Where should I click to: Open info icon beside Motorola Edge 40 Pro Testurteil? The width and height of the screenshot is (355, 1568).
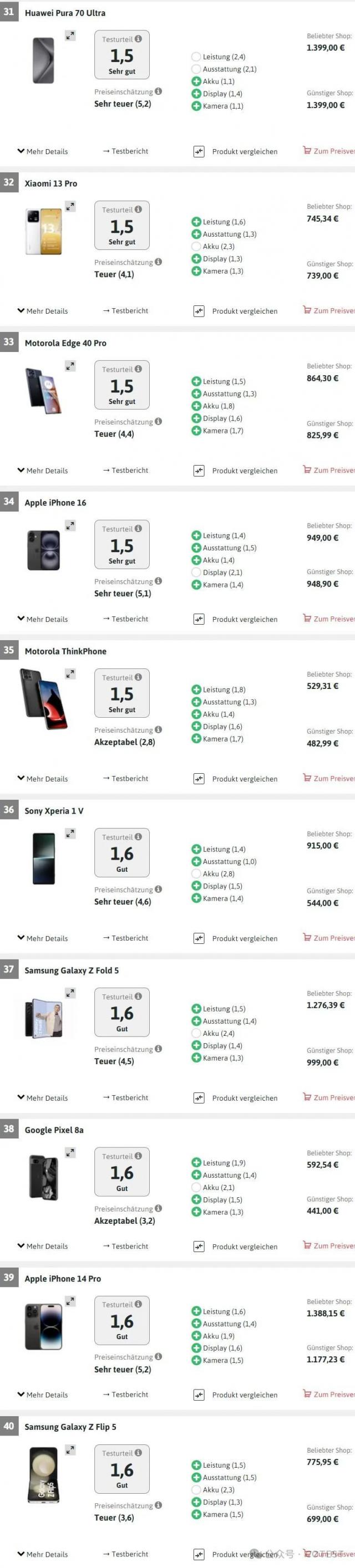(x=138, y=369)
